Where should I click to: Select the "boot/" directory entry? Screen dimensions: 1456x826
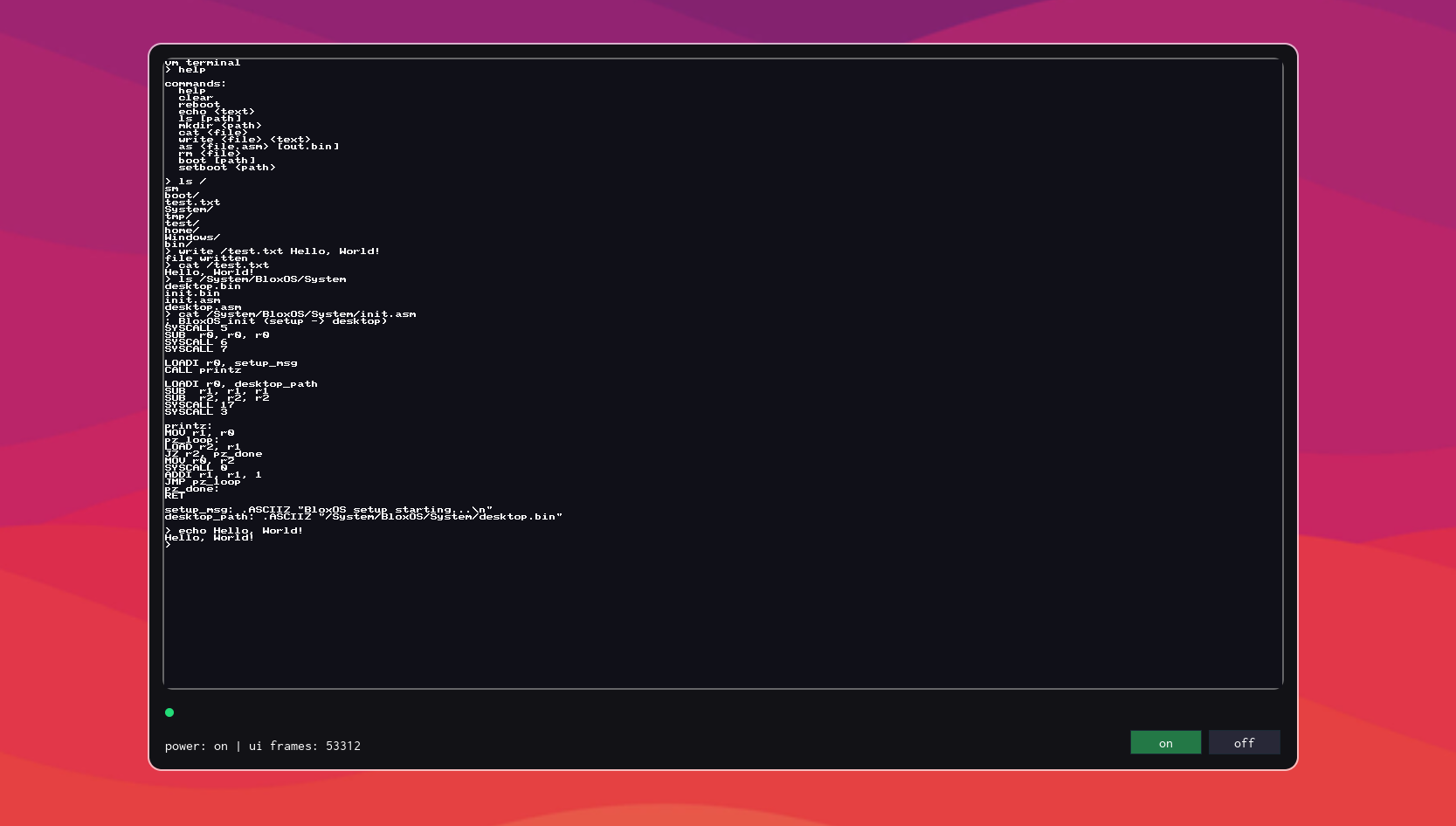coord(181,195)
